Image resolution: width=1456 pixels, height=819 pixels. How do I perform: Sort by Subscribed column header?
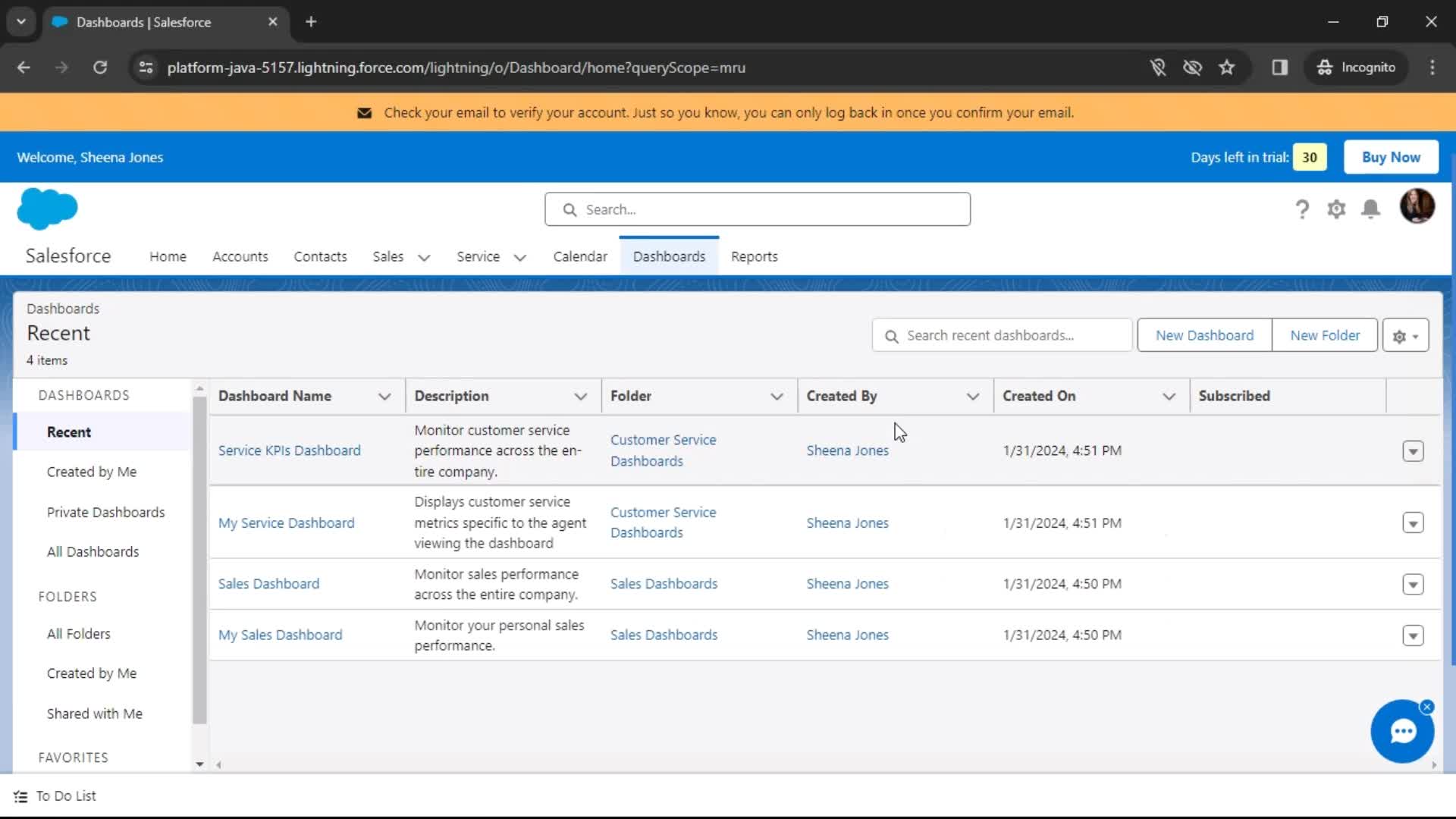(1234, 397)
